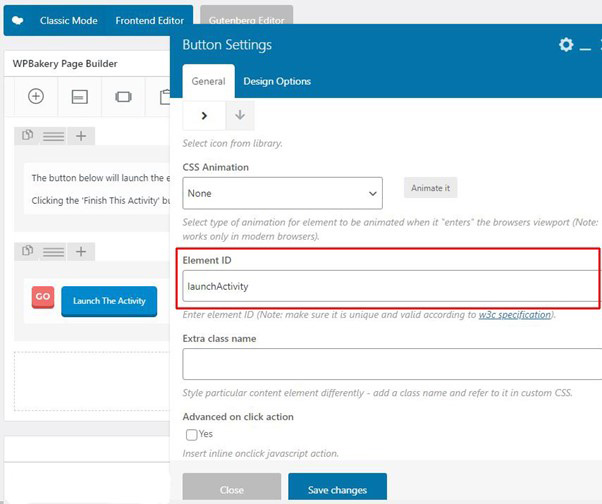Switch to the Design Options tab
Screen dimensions: 602x504
tap(277, 81)
